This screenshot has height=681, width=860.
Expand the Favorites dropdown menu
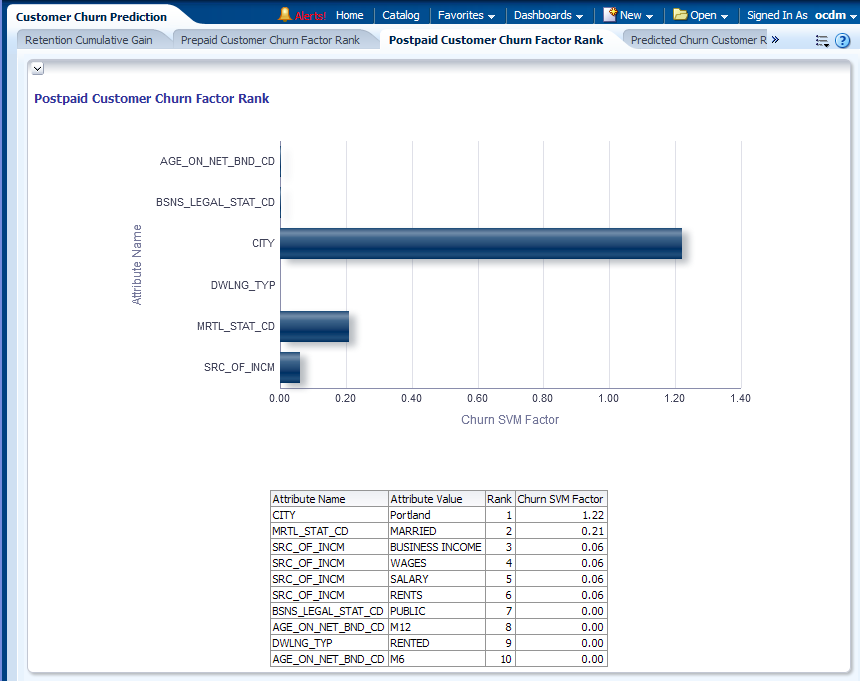466,15
